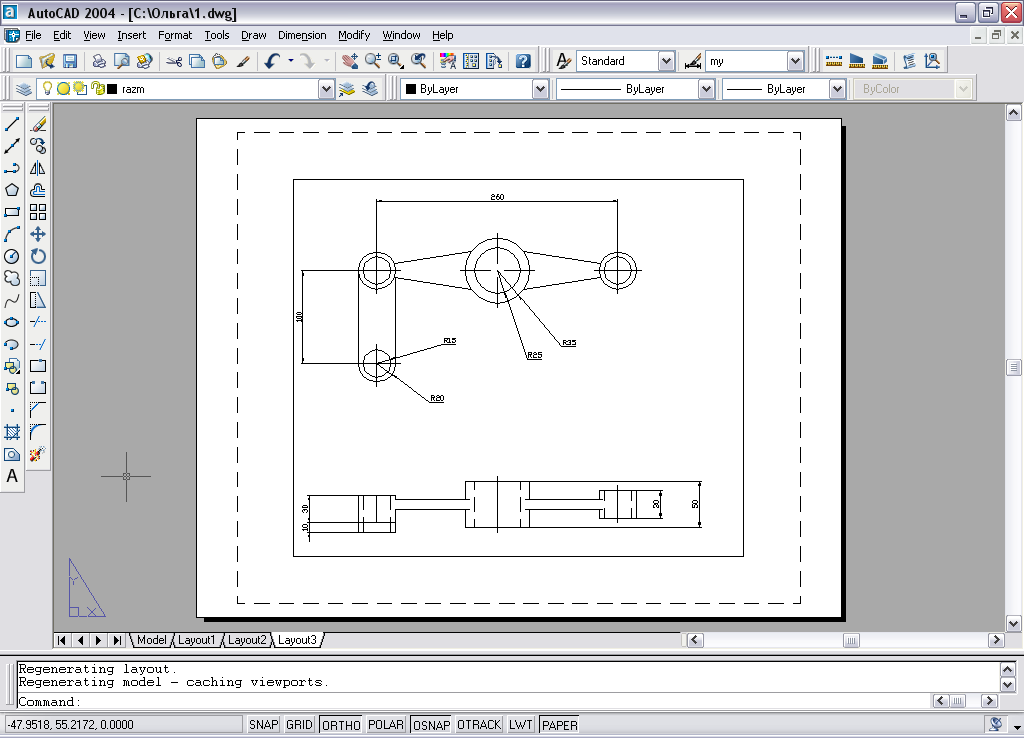Click the Print icon
The height and width of the screenshot is (738, 1024).
pos(99,61)
